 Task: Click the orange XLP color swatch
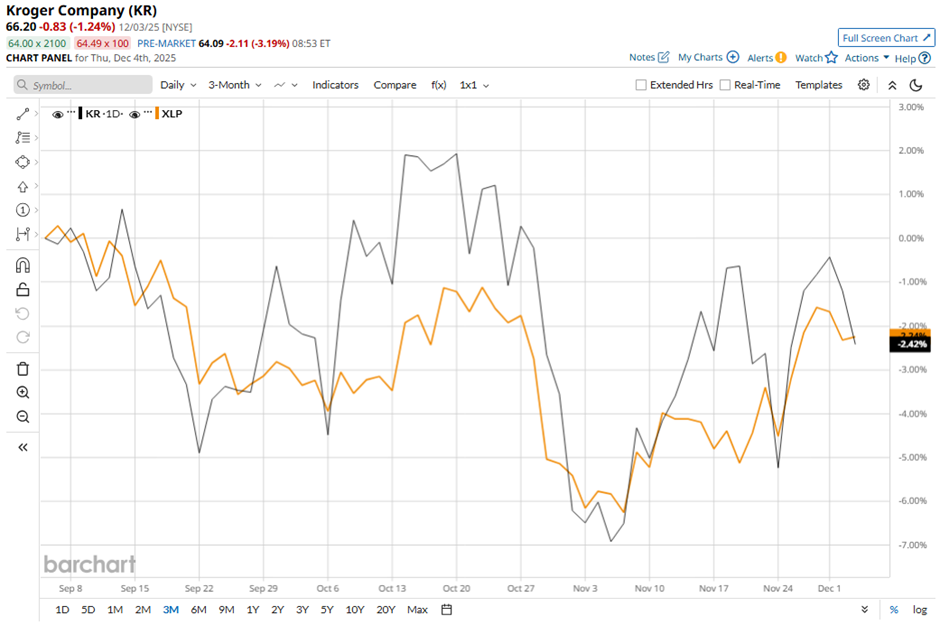(157, 113)
